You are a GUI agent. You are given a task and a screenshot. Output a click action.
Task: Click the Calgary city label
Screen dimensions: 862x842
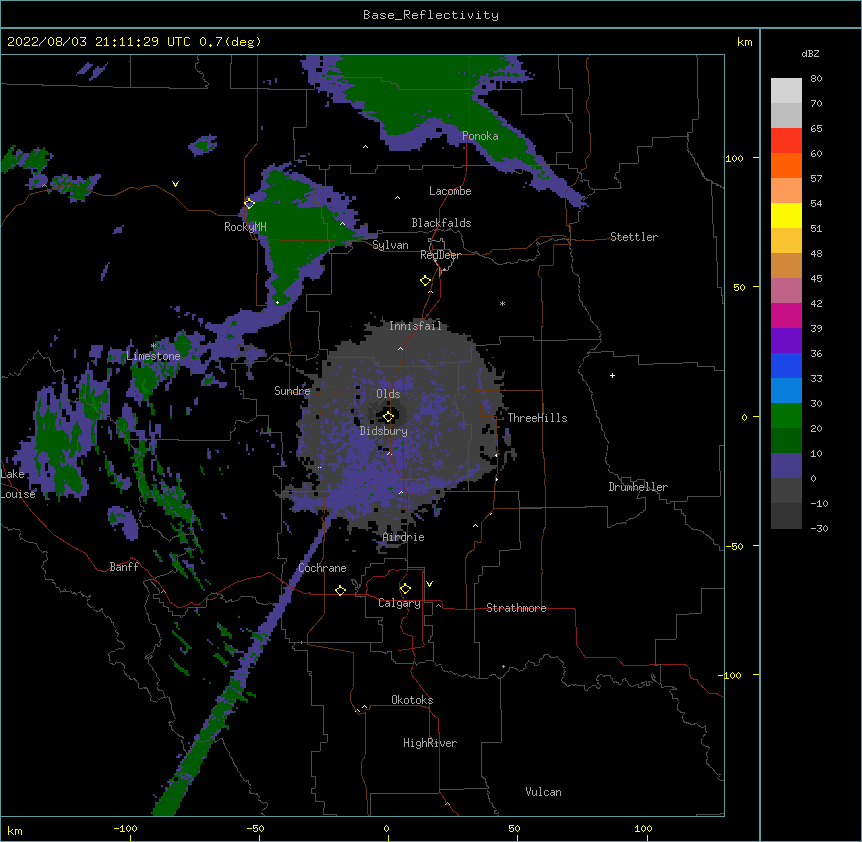point(399,603)
